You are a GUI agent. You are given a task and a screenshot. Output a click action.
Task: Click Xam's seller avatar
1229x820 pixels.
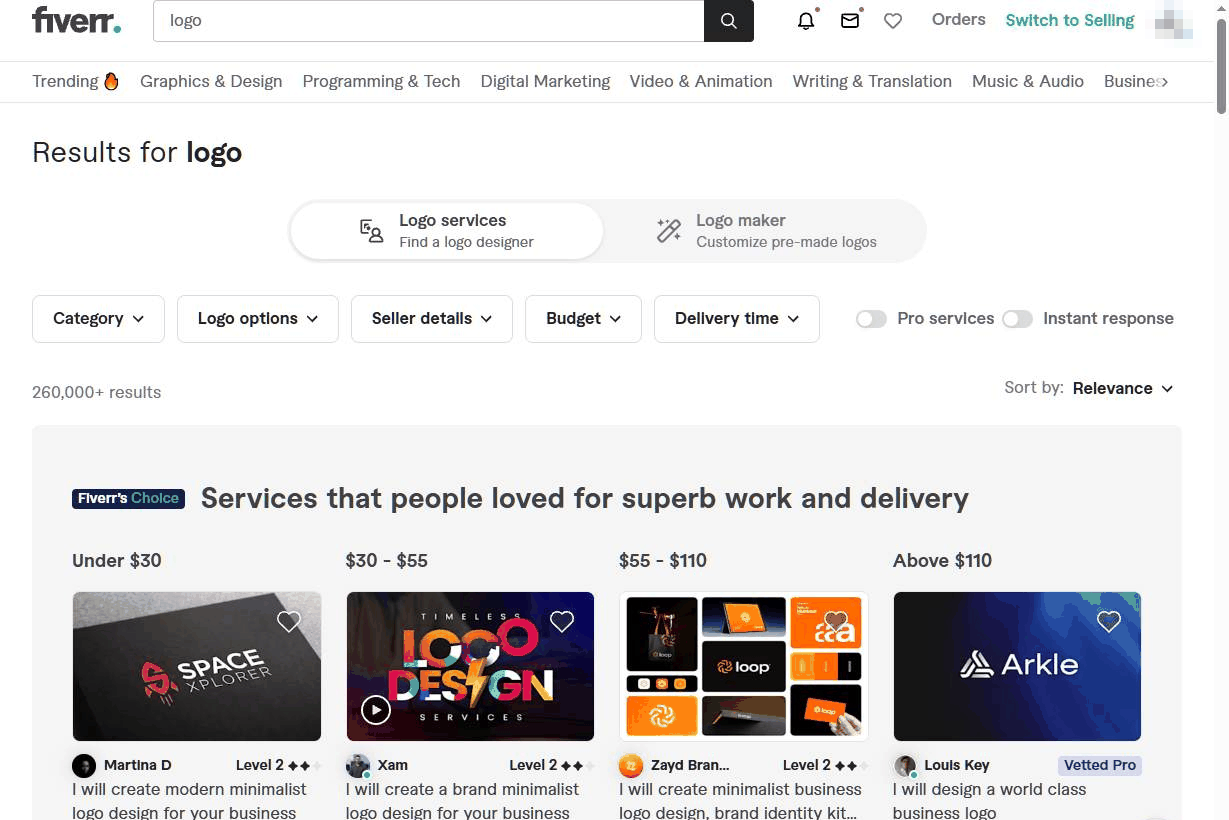[358, 766]
